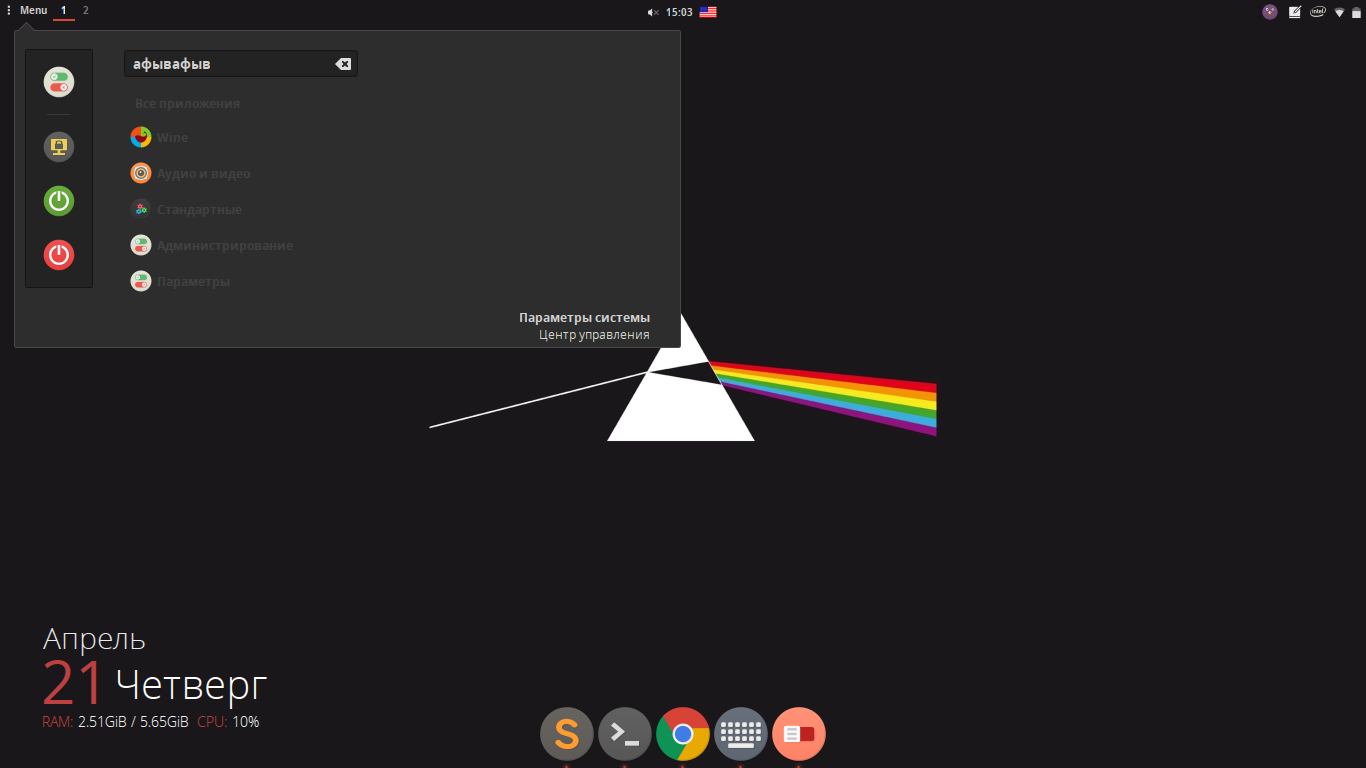Click the Menu button in top panel

pos(33,10)
